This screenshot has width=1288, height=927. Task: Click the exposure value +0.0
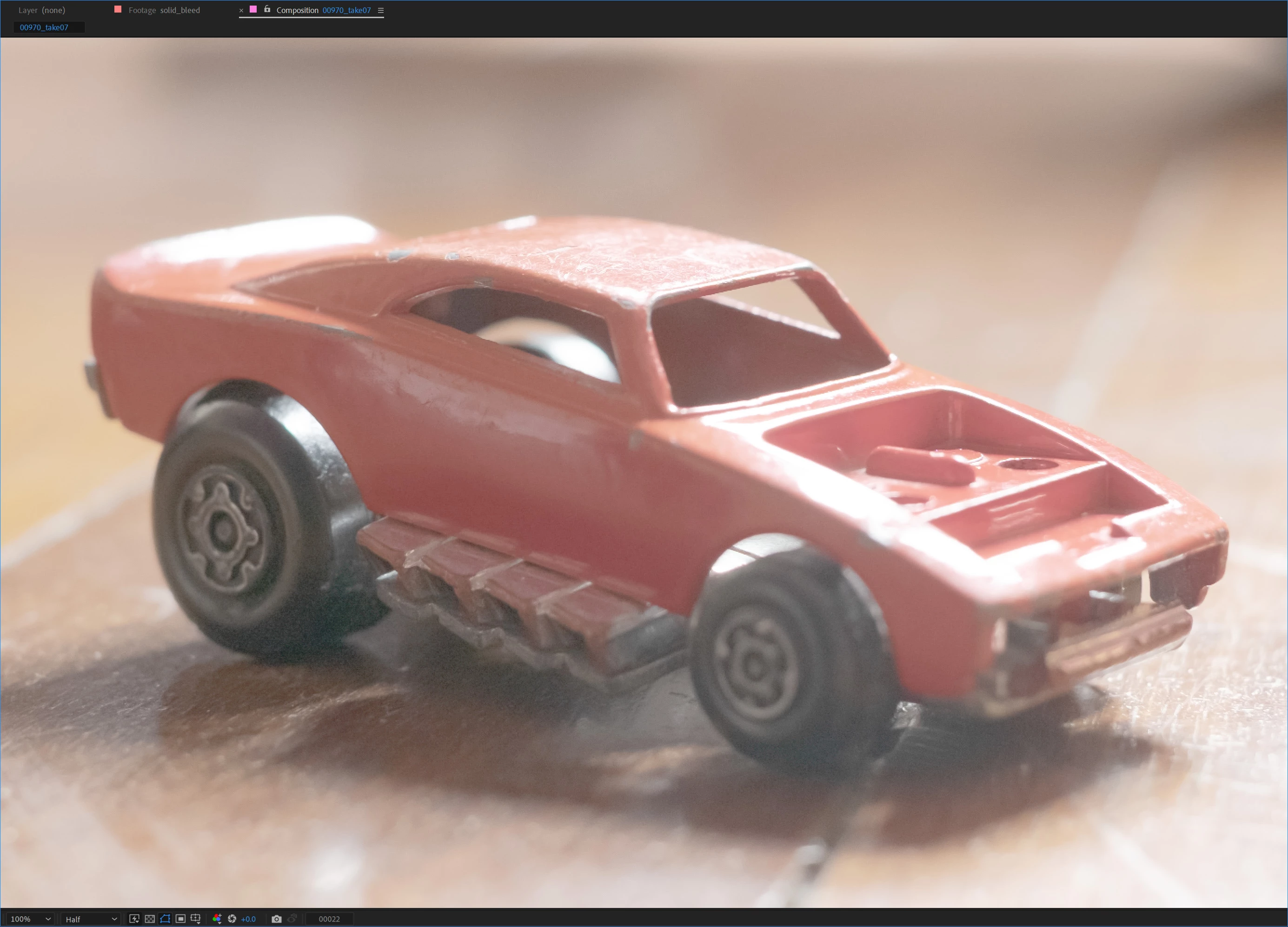tap(248, 919)
